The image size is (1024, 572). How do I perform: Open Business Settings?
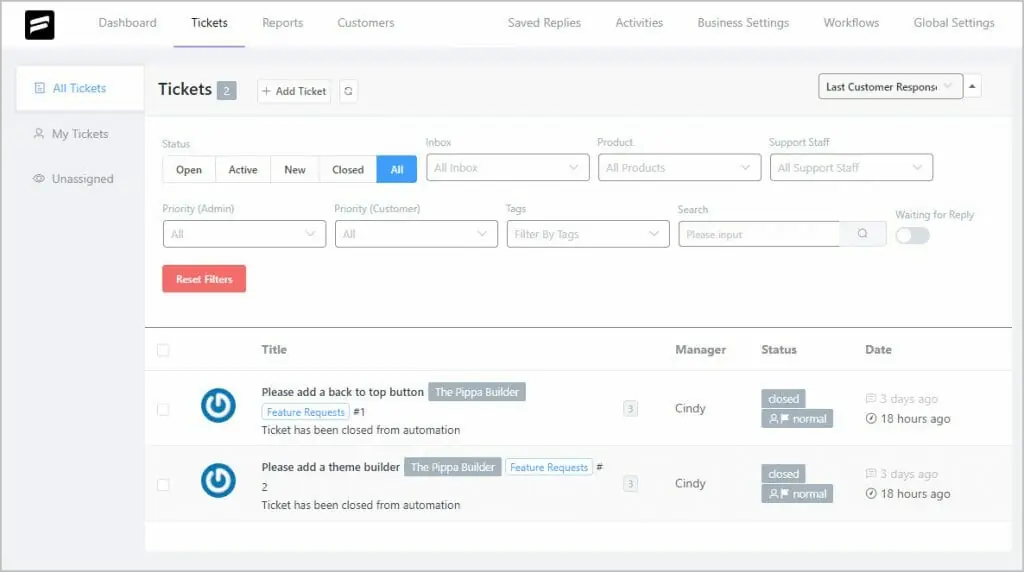(743, 22)
